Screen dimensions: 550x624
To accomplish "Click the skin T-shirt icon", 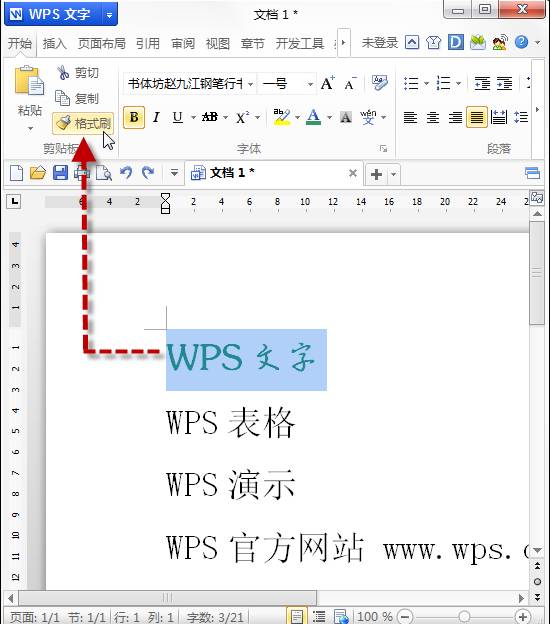I will click(433, 42).
